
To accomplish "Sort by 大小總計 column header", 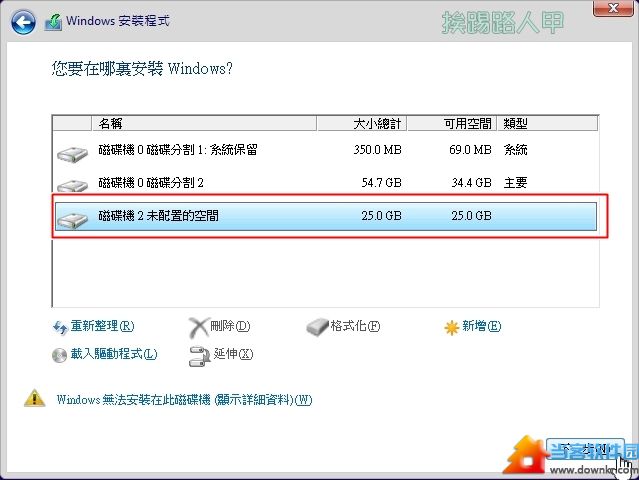I will pos(361,123).
